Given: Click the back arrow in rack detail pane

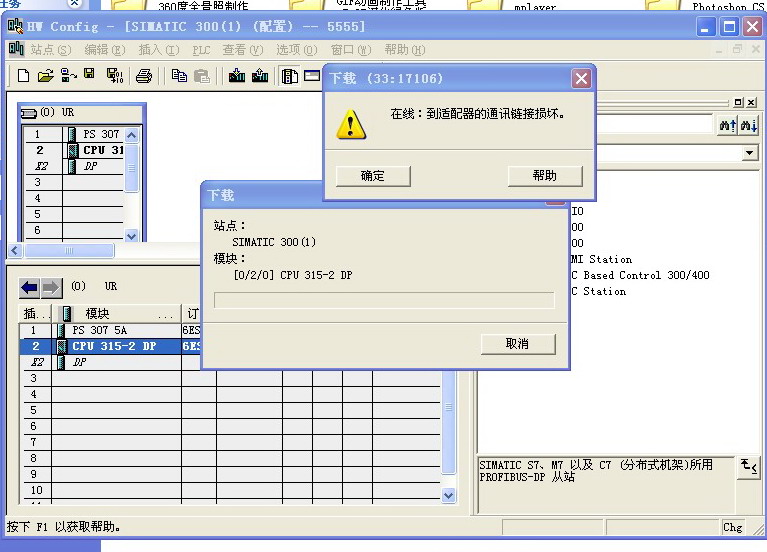Looking at the screenshot, I should [x=29, y=288].
